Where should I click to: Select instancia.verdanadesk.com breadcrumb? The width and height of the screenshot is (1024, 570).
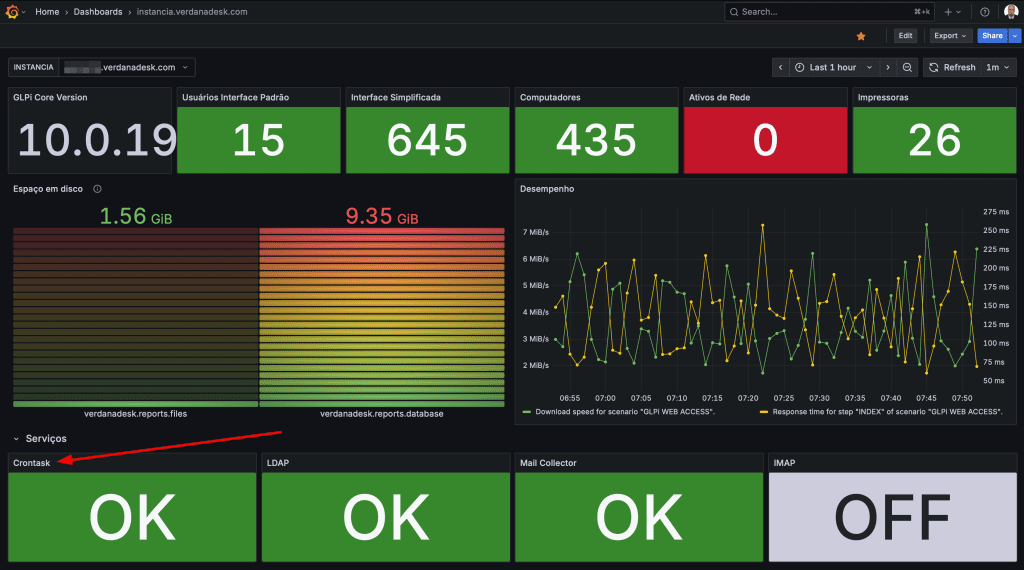tap(192, 12)
